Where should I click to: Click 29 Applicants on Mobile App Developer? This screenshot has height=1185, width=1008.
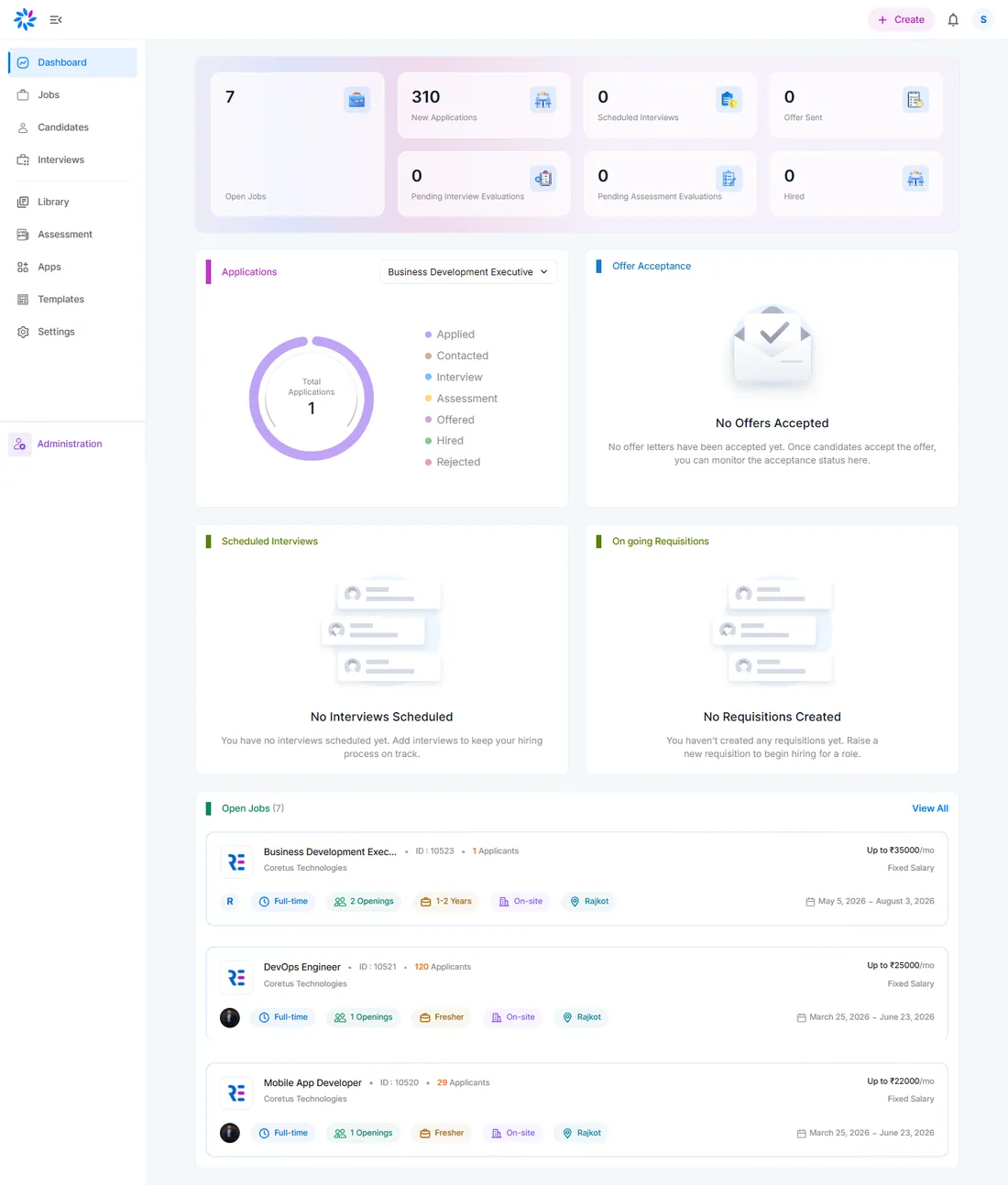[464, 1082]
